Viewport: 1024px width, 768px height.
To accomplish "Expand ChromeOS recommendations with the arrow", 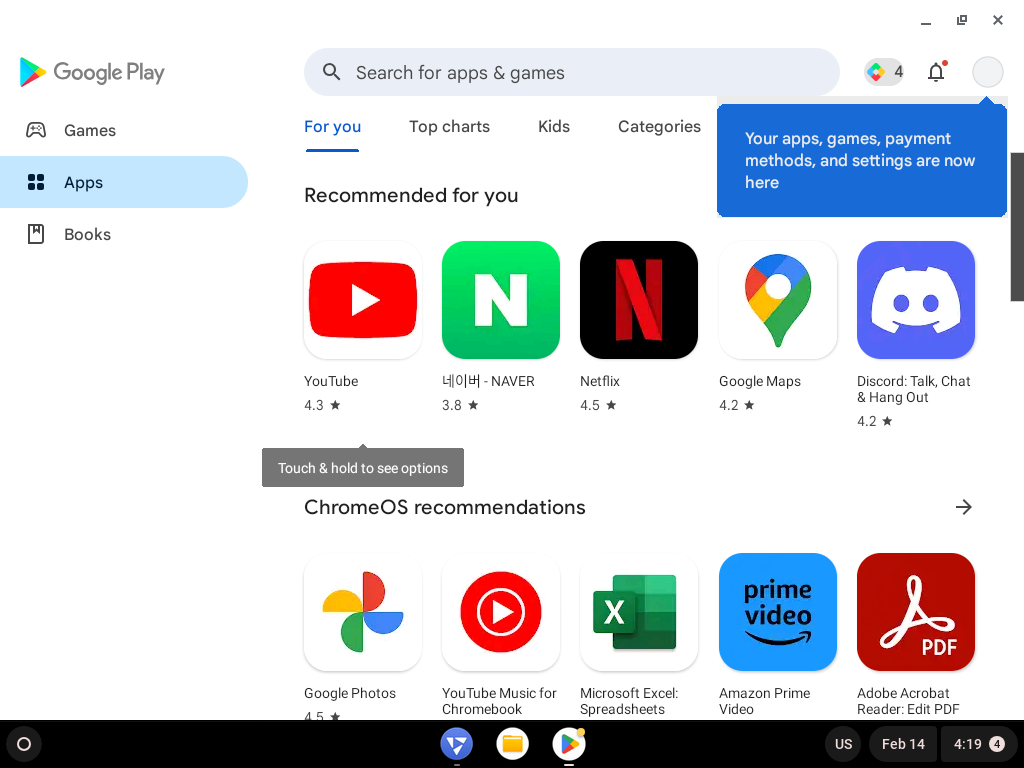I will coord(964,507).
